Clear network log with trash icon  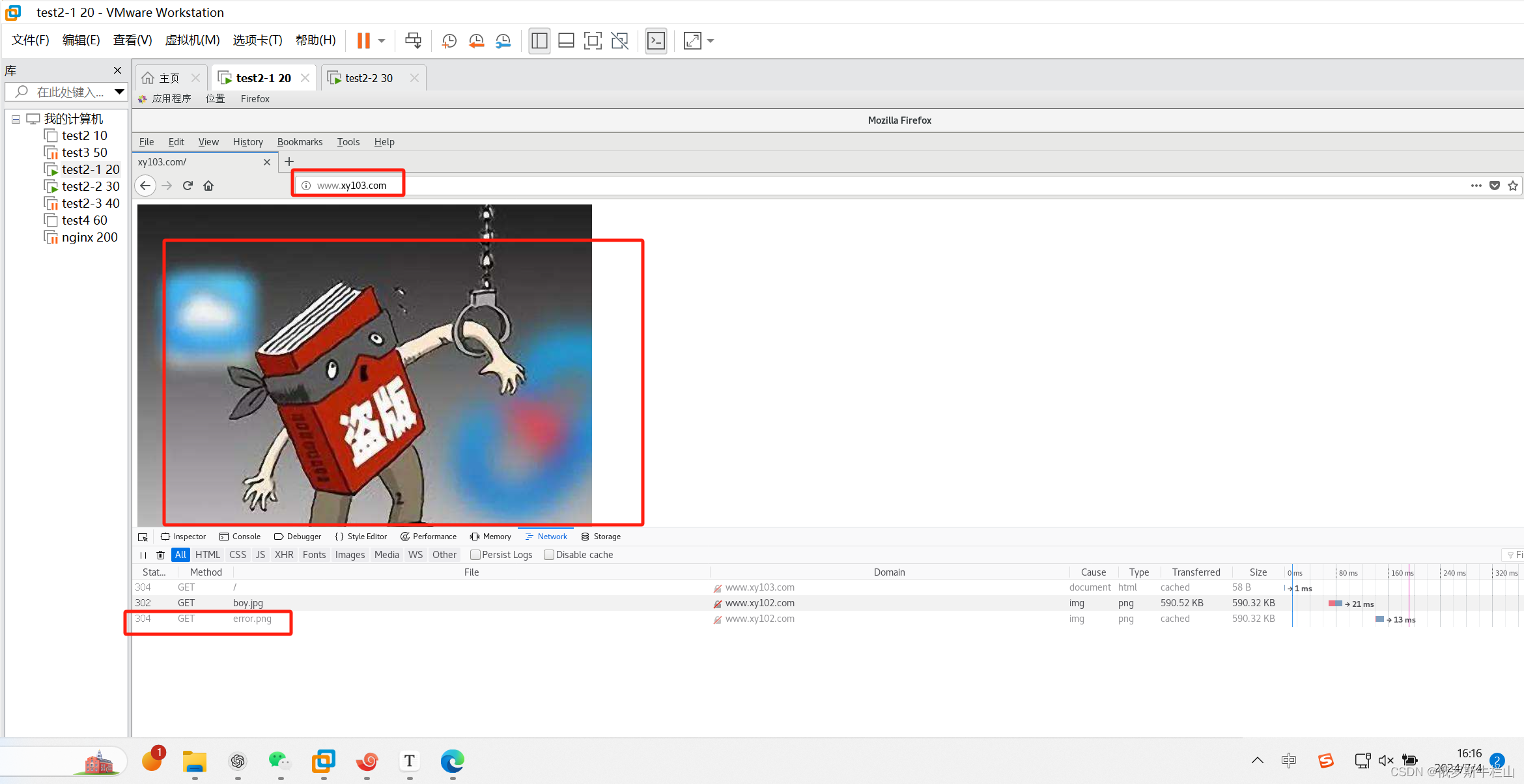pos(160,555)
